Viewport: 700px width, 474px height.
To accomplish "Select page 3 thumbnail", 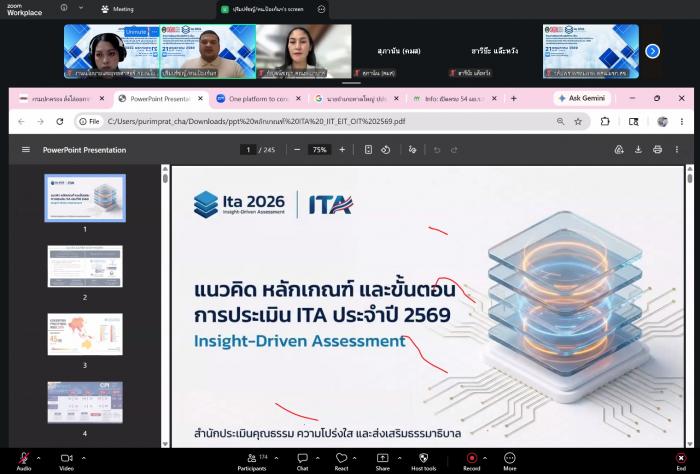I will click(85, 334).
